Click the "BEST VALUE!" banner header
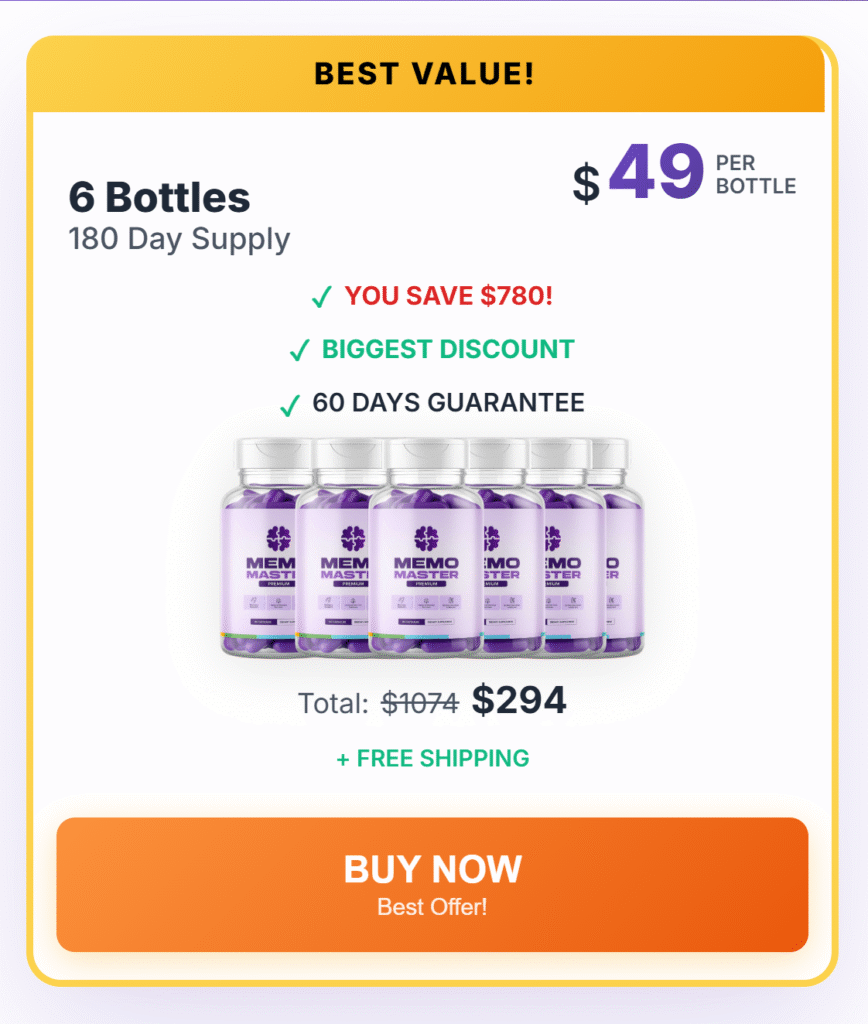 point(424,73)
